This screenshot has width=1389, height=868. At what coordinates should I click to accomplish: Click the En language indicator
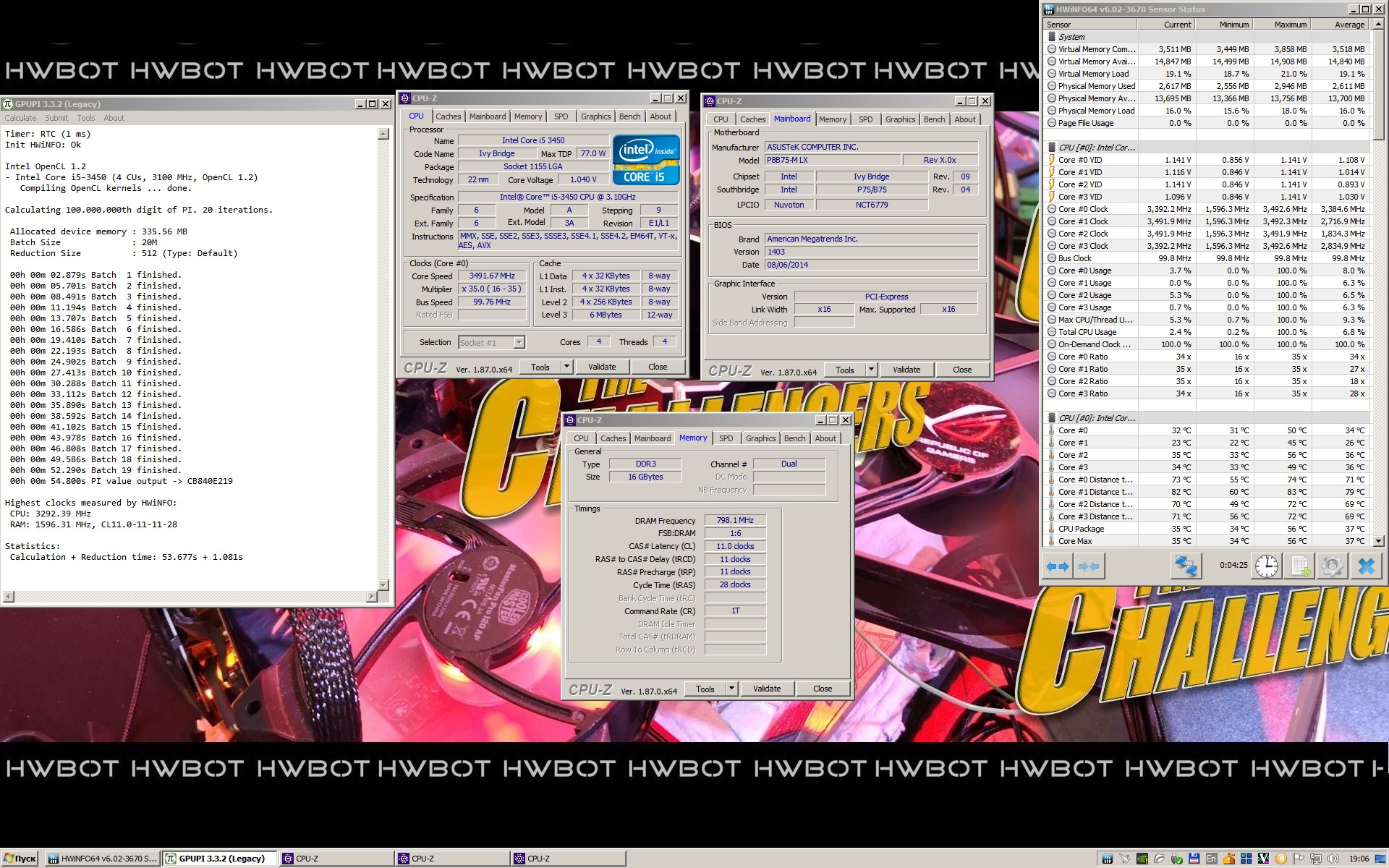1212,859
